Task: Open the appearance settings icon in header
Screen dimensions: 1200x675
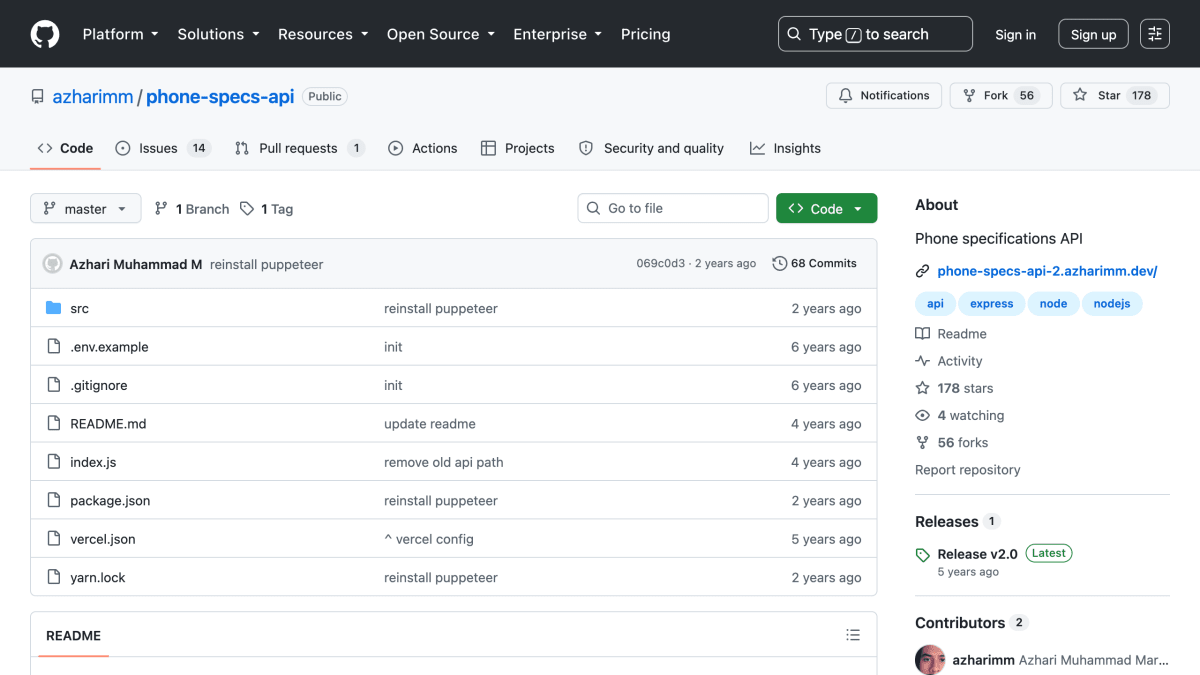Action: coord(1155,34)
